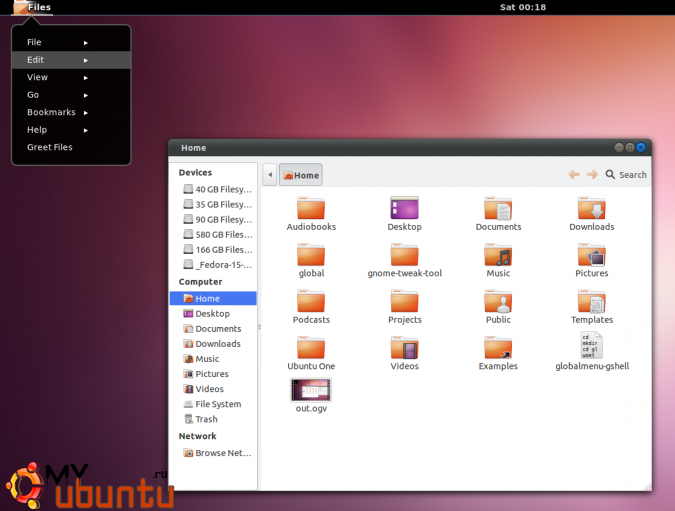Open the 90 GB Filesystem device
Screen dimensions: 675x511
click(217, 219)
